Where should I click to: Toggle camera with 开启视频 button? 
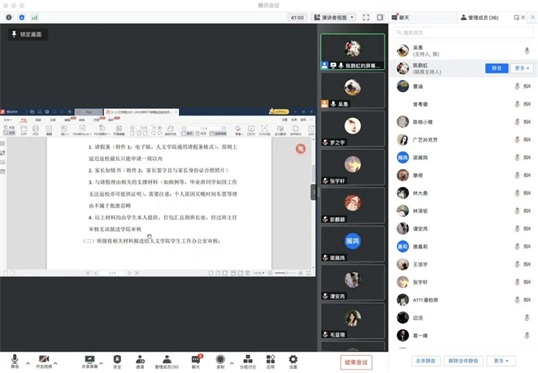44,362
